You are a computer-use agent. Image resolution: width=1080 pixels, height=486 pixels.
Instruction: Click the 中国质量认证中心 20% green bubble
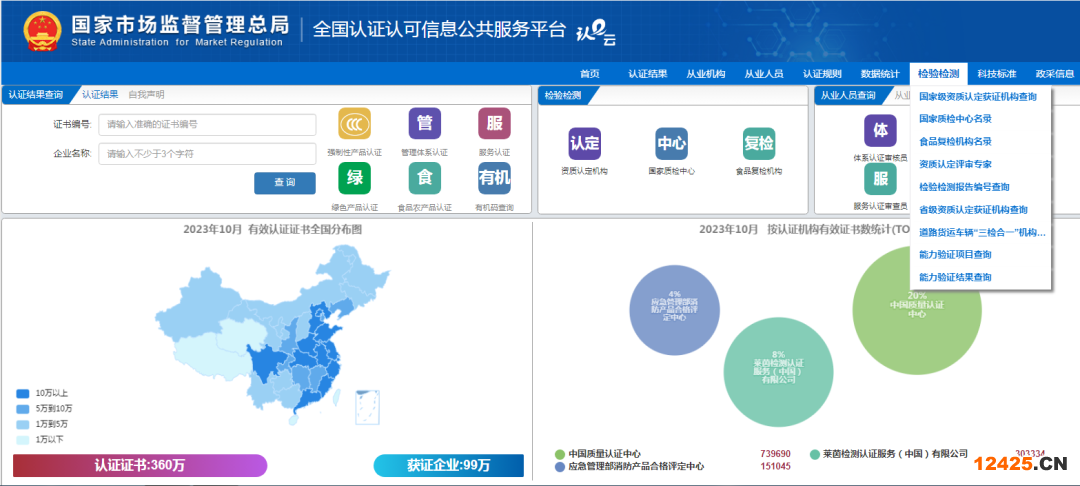pos(917,310)
